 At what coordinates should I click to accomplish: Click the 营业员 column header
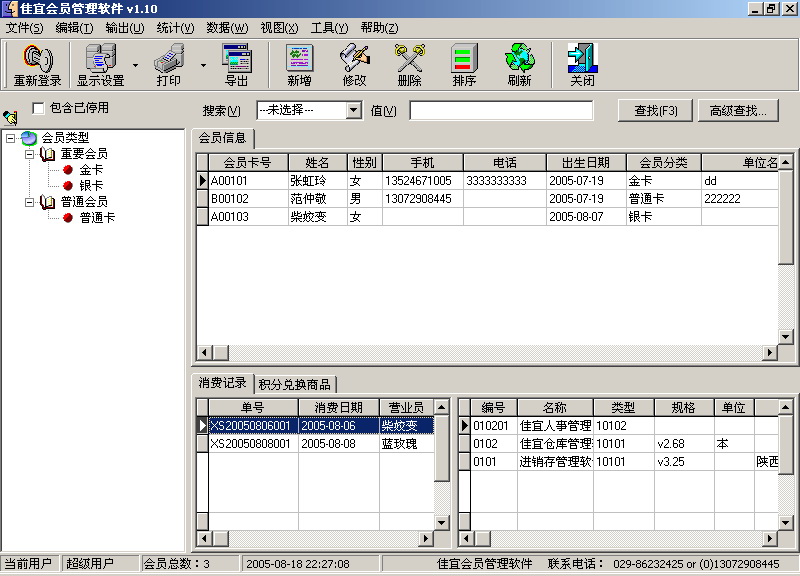click(406, 408)
